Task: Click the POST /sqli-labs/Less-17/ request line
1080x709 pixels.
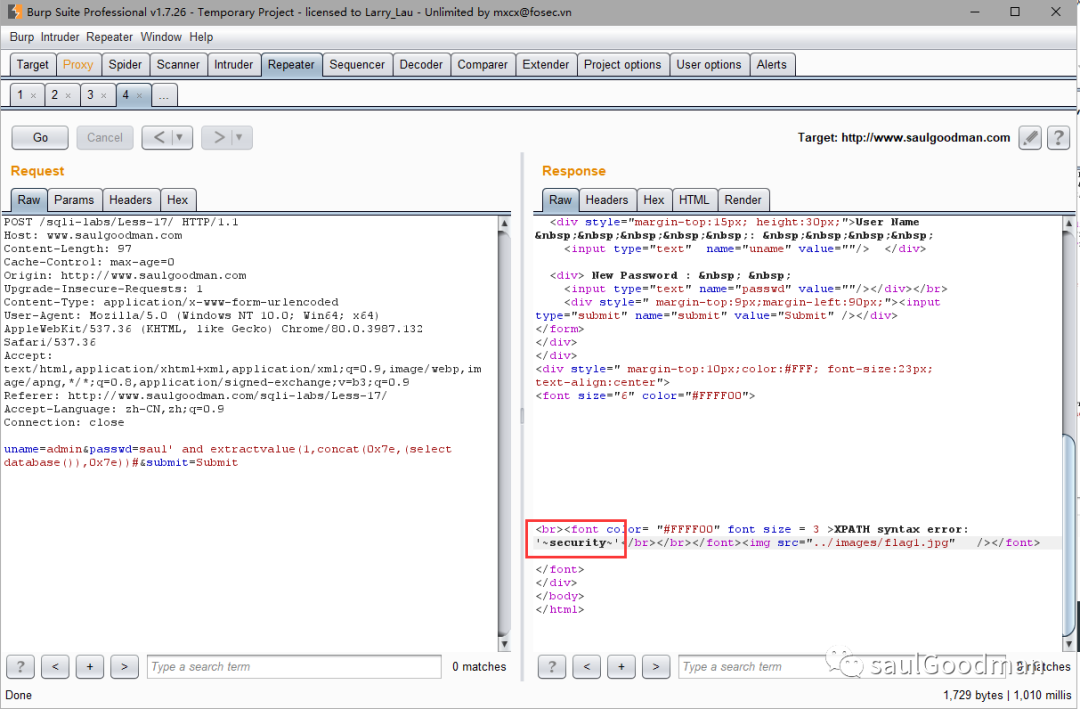Action: (x=121, y=222)
